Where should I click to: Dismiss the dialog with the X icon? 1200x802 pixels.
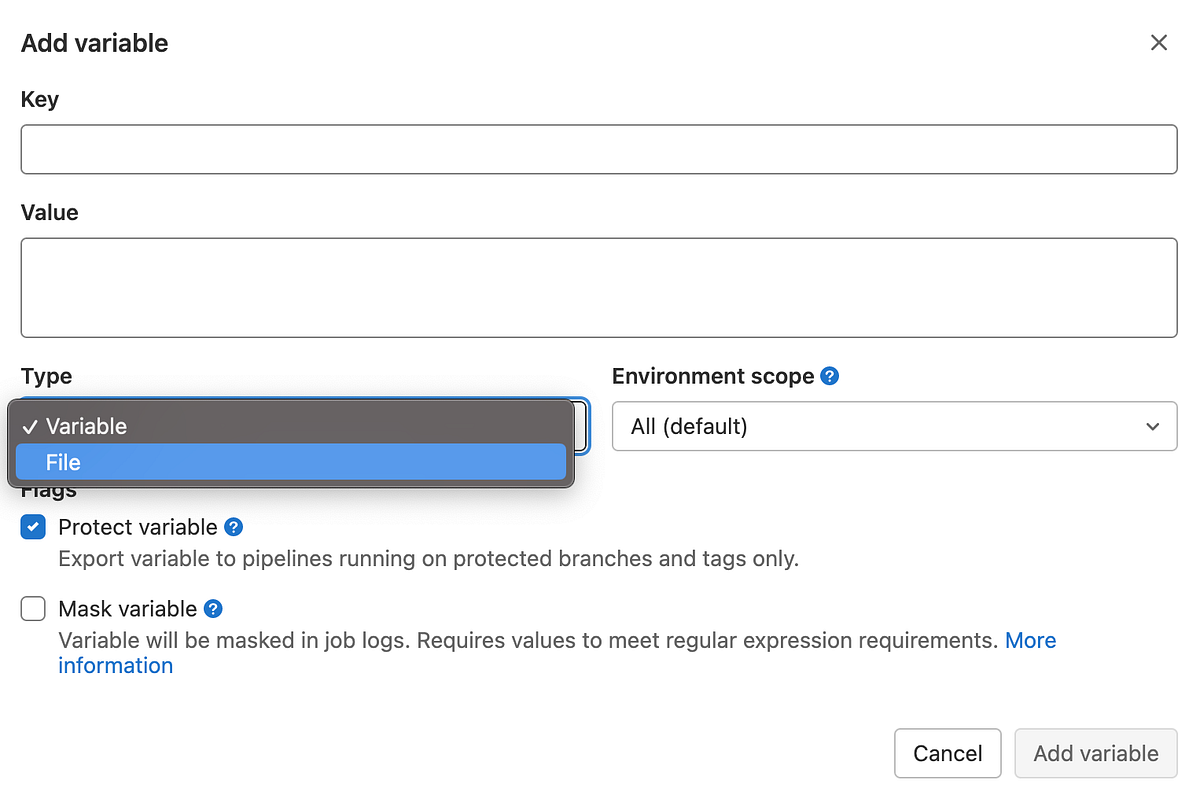(1158, 42)
